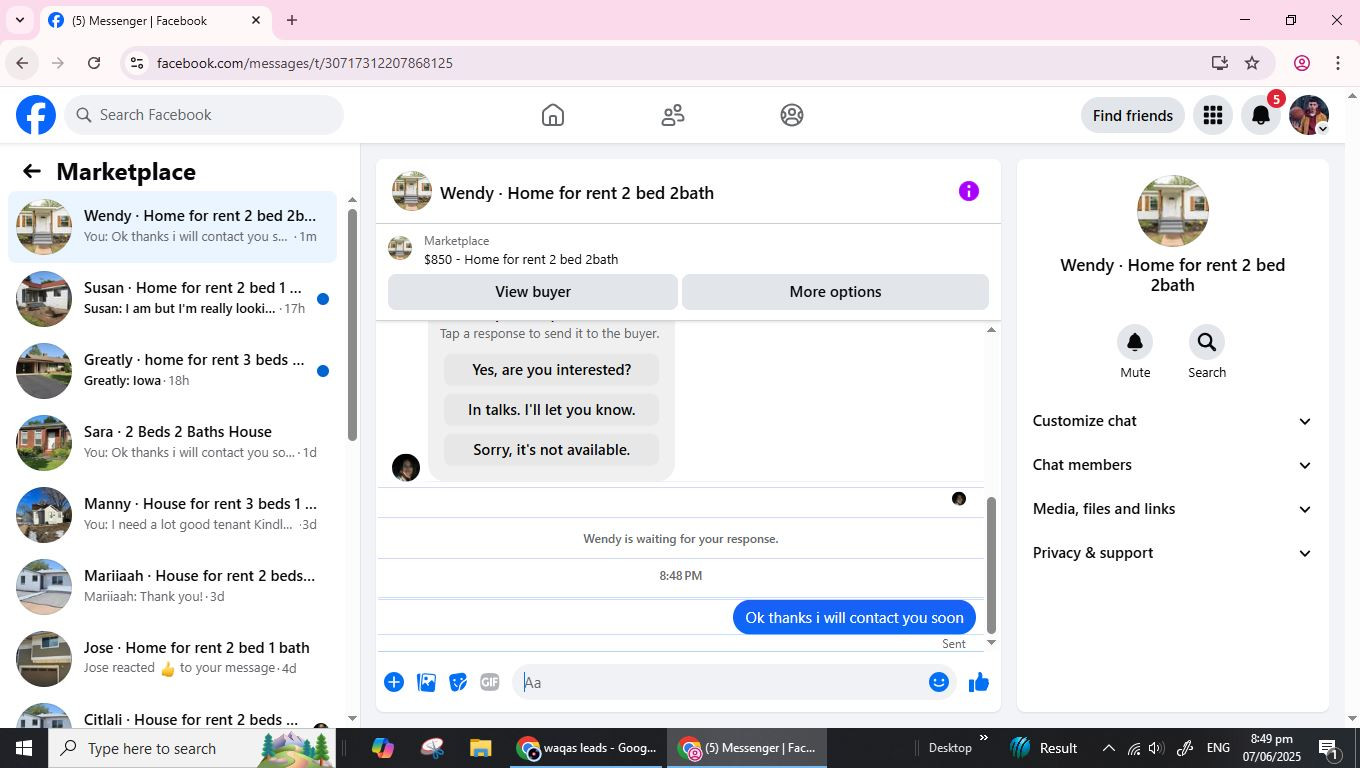Click the View buyer button
Screen dimensions: 1360x768
coord(533,292)
